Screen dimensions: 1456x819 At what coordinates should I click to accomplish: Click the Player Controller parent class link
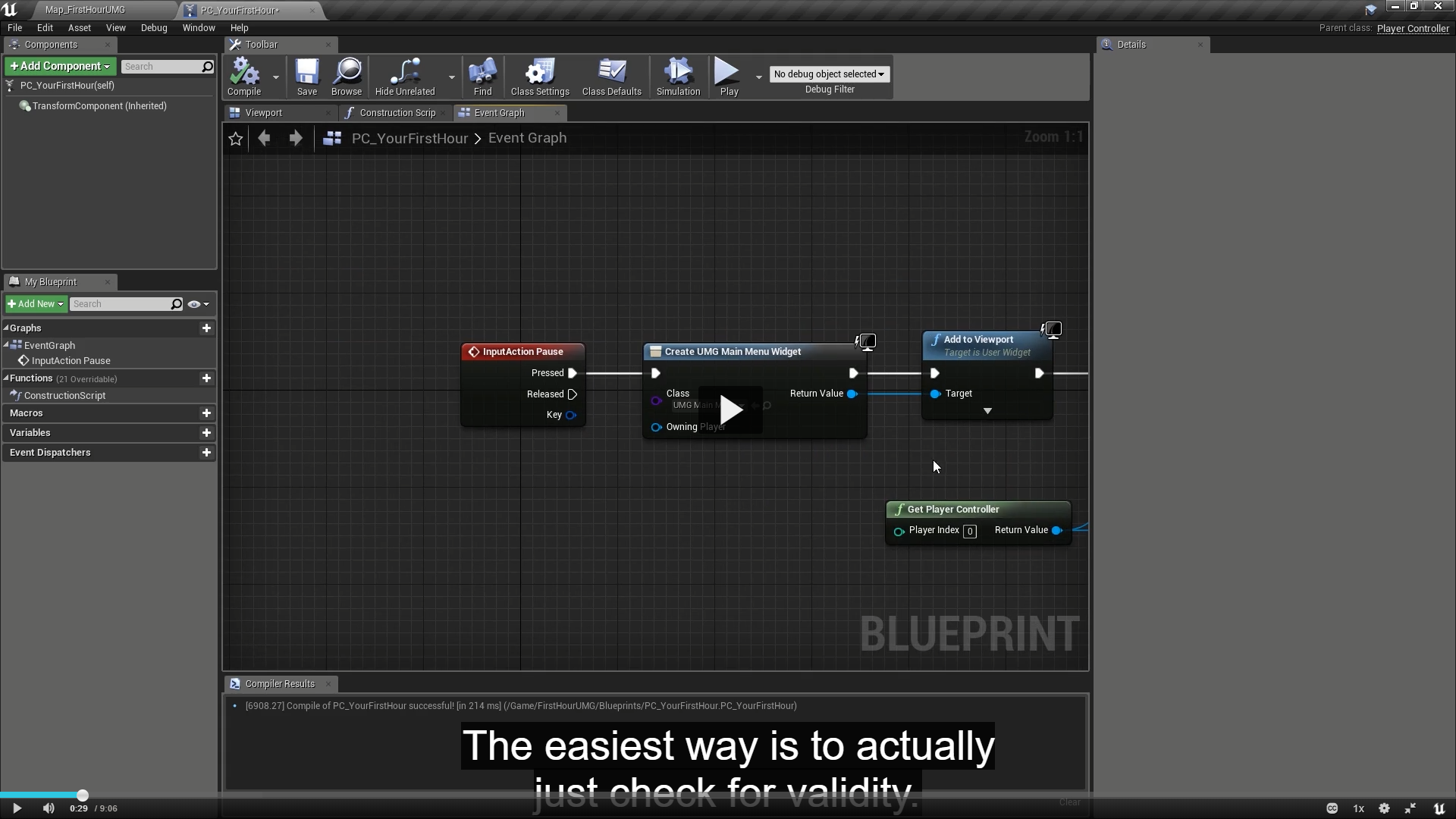(1413, 29)
